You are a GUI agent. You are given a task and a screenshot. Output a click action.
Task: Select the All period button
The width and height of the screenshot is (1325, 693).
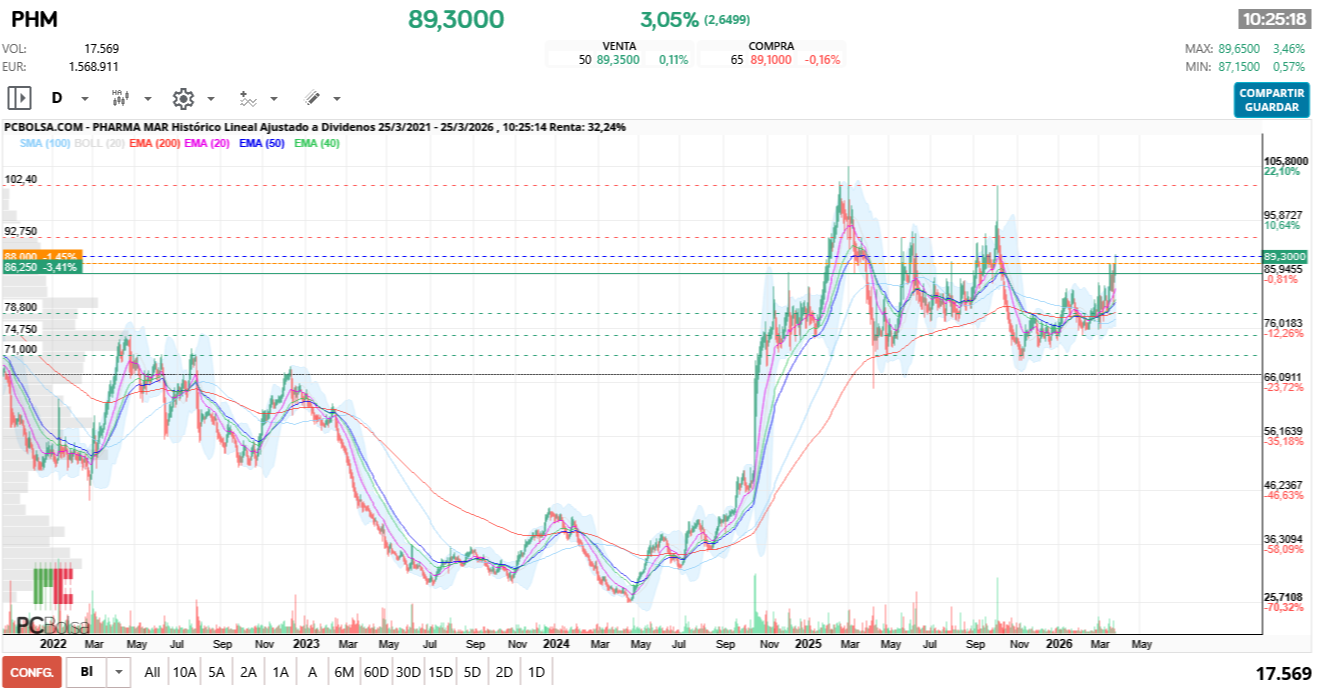(152, 673)
